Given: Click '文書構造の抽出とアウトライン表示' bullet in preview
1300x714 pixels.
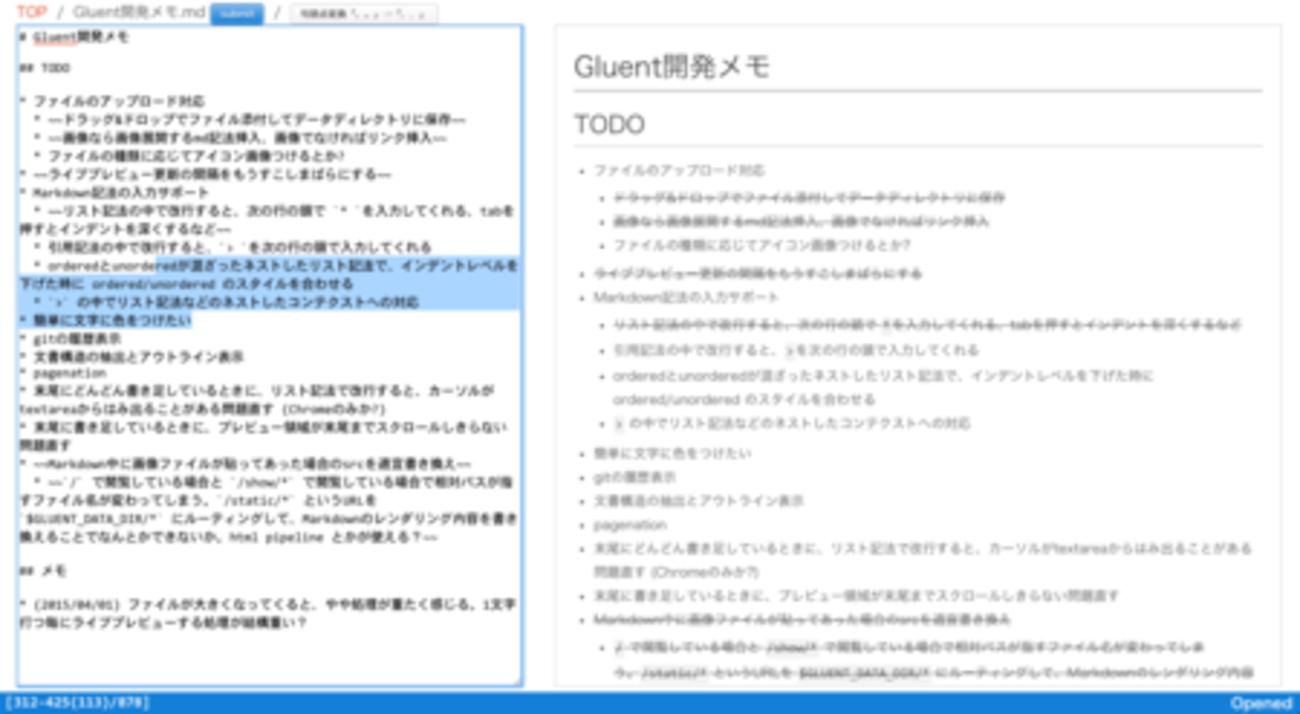Looking at the screenshot, I should click(x=698, y=501).
